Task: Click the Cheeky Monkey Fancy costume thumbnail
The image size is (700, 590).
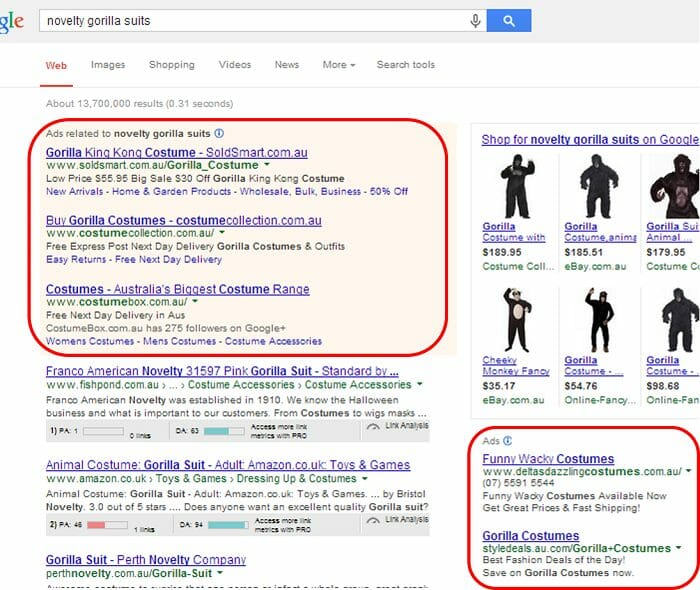Action: pos(517,320)
